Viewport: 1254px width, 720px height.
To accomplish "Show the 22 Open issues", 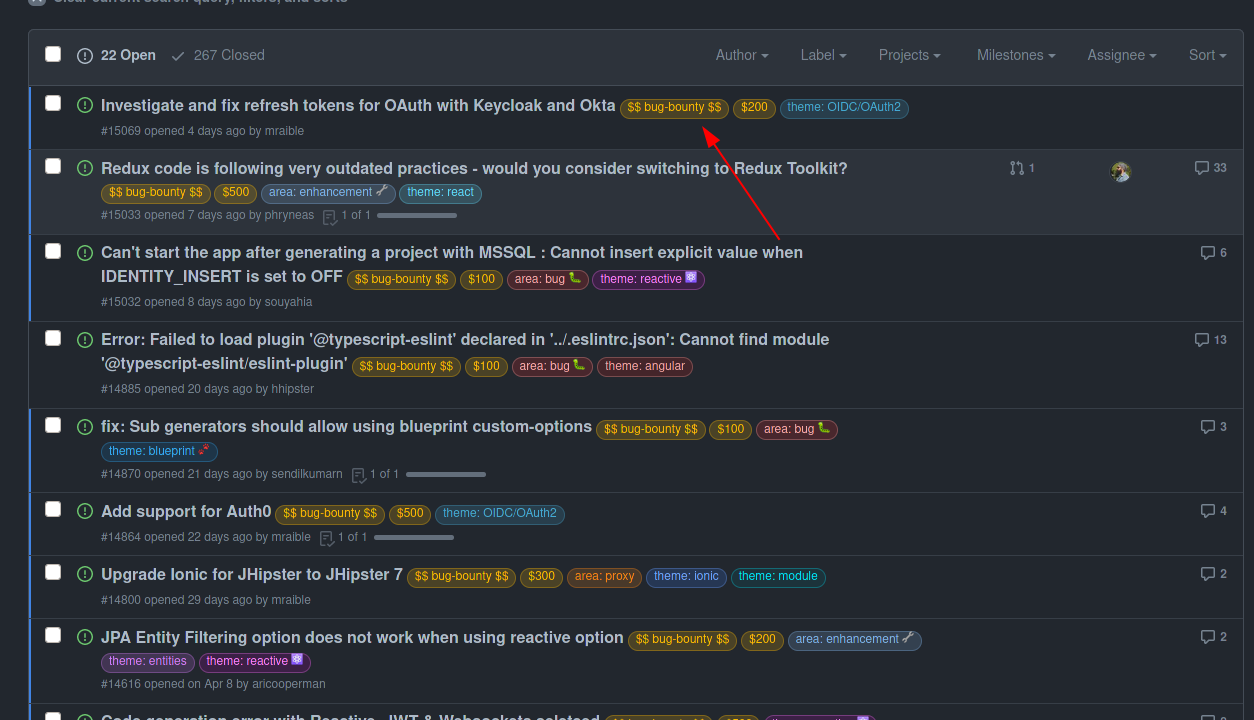I will pos(117,55).
